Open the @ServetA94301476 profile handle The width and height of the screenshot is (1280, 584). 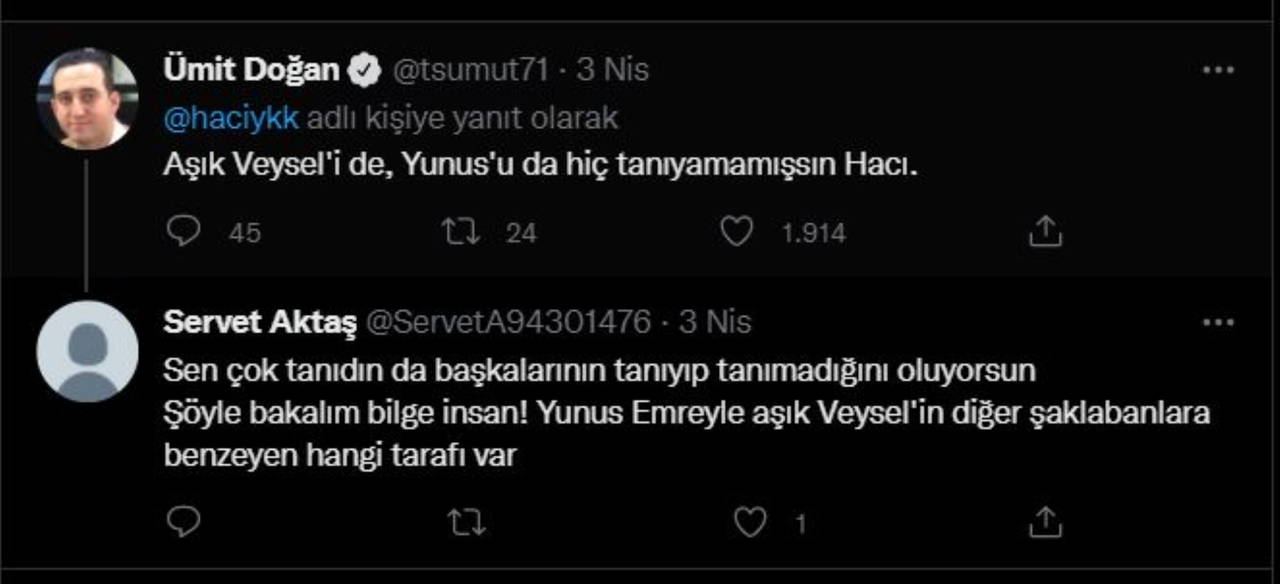(x=509, y=322)
